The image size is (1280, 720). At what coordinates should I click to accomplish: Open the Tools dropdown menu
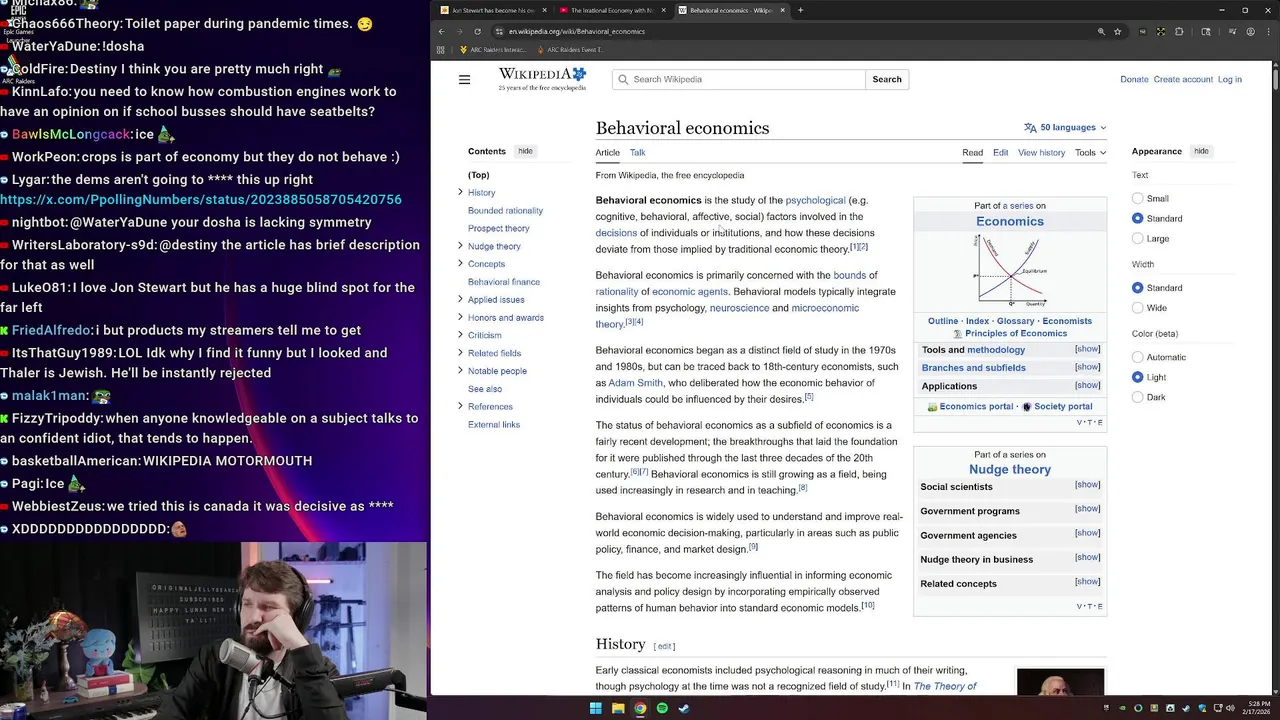(1090, 153)
